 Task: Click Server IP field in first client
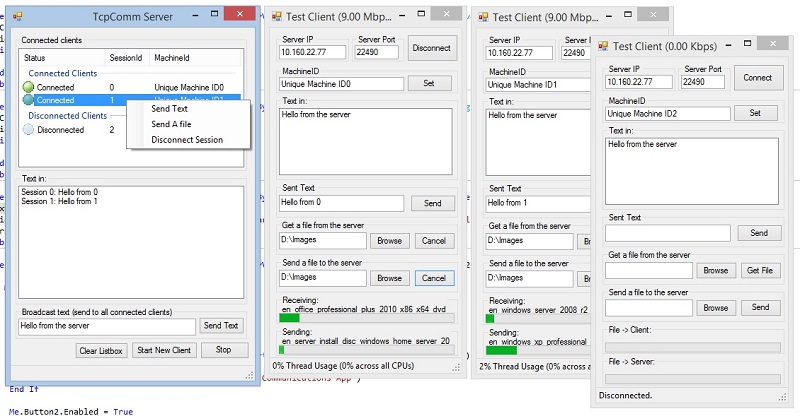coord(312,52)
